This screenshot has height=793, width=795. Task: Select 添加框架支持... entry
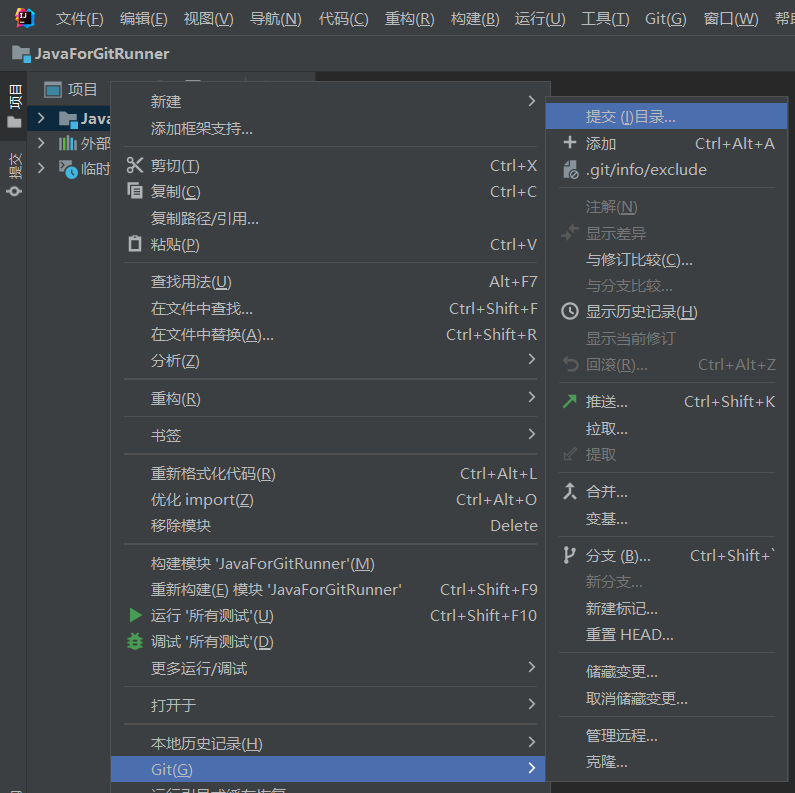330,128
